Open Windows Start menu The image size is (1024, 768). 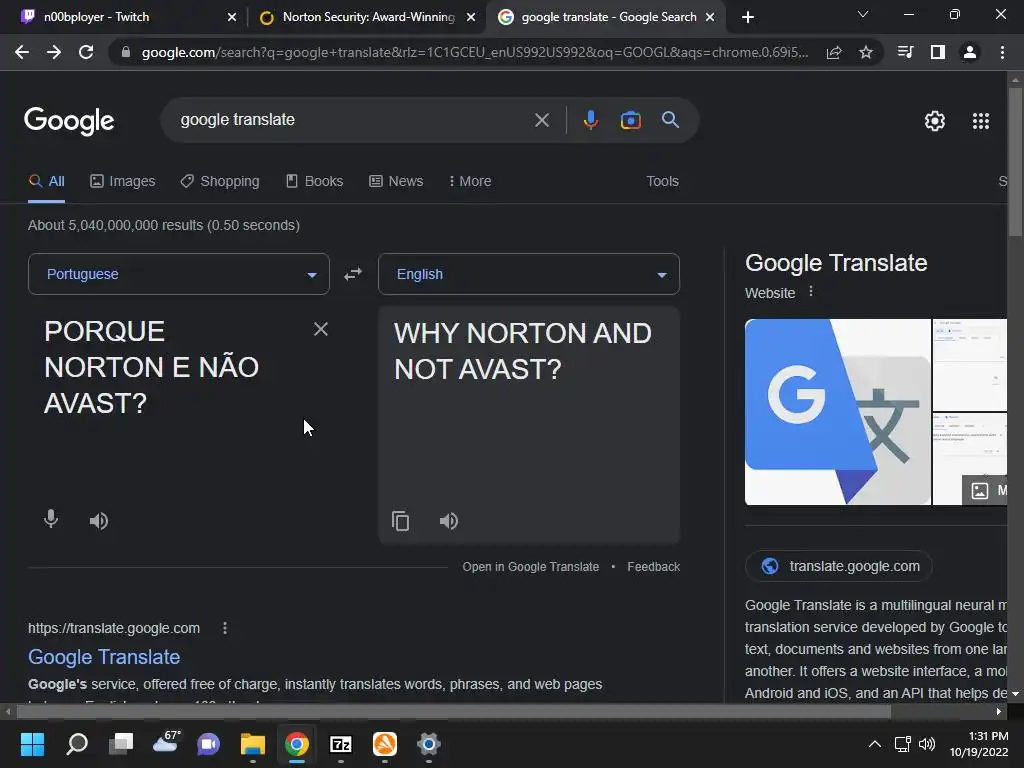click(x=32, y=744)
